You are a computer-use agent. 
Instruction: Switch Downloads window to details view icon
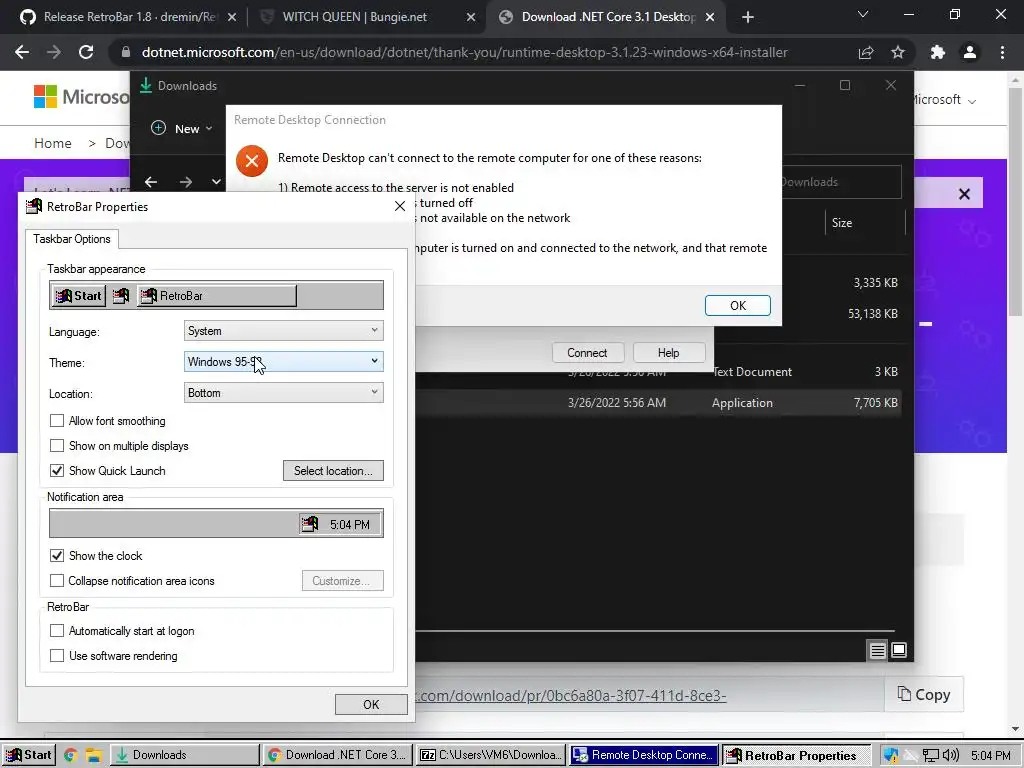pyautogui.click(x=877, y=650)
